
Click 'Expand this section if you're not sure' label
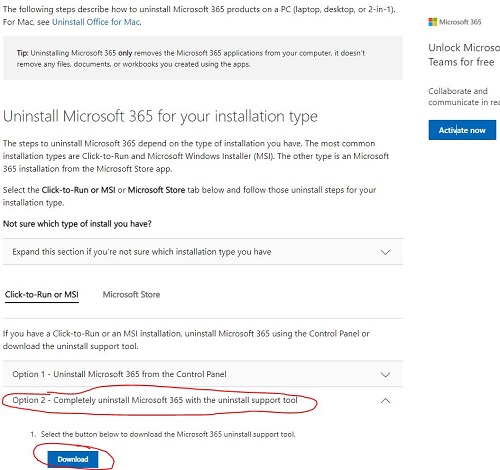[142, 252]
